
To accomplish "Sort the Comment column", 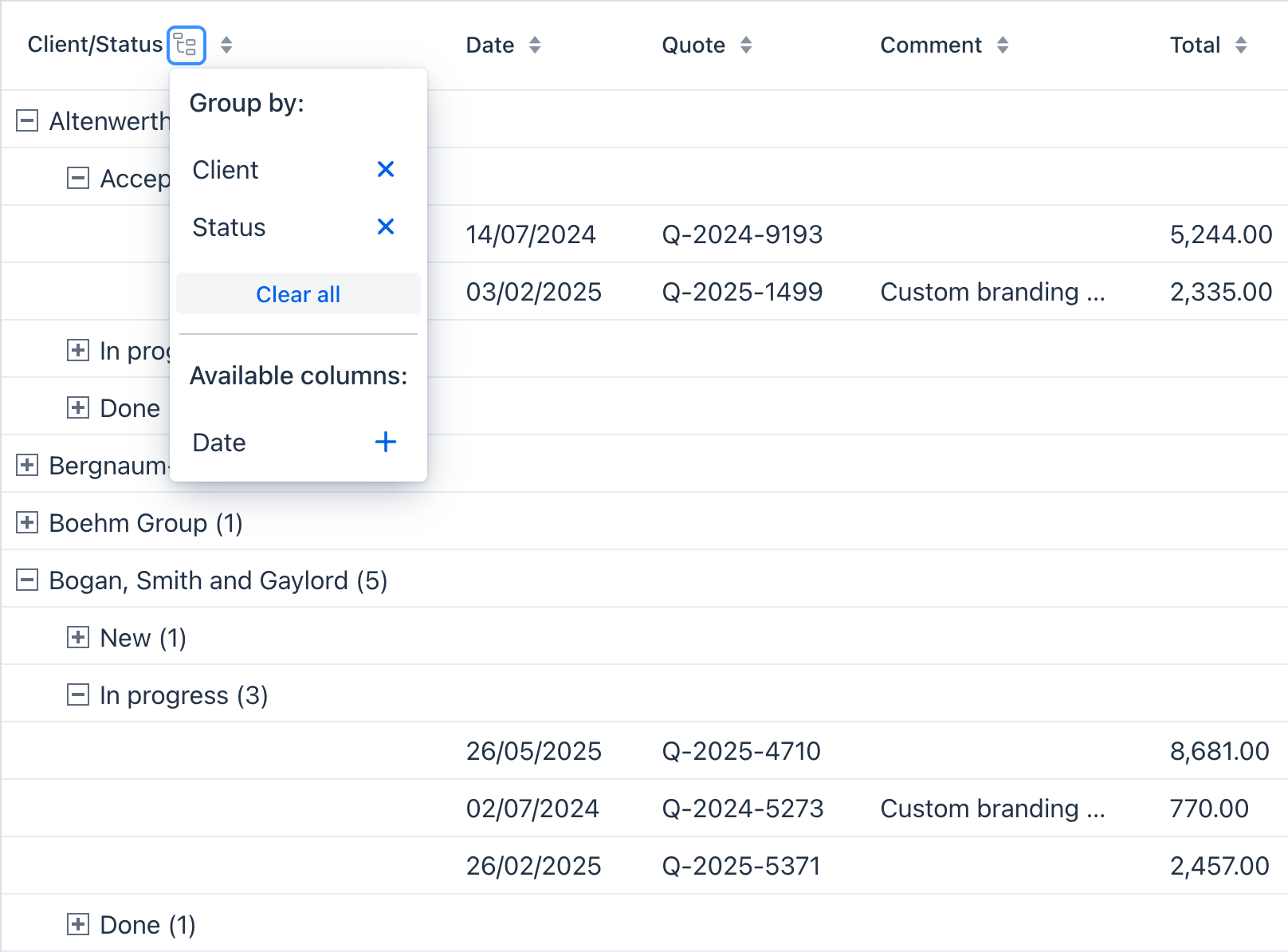I will pyautogui.click(x=1003, y=45).
